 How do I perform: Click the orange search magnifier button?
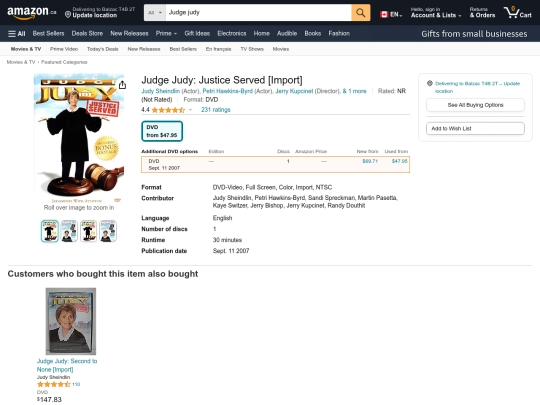point(361,13)
